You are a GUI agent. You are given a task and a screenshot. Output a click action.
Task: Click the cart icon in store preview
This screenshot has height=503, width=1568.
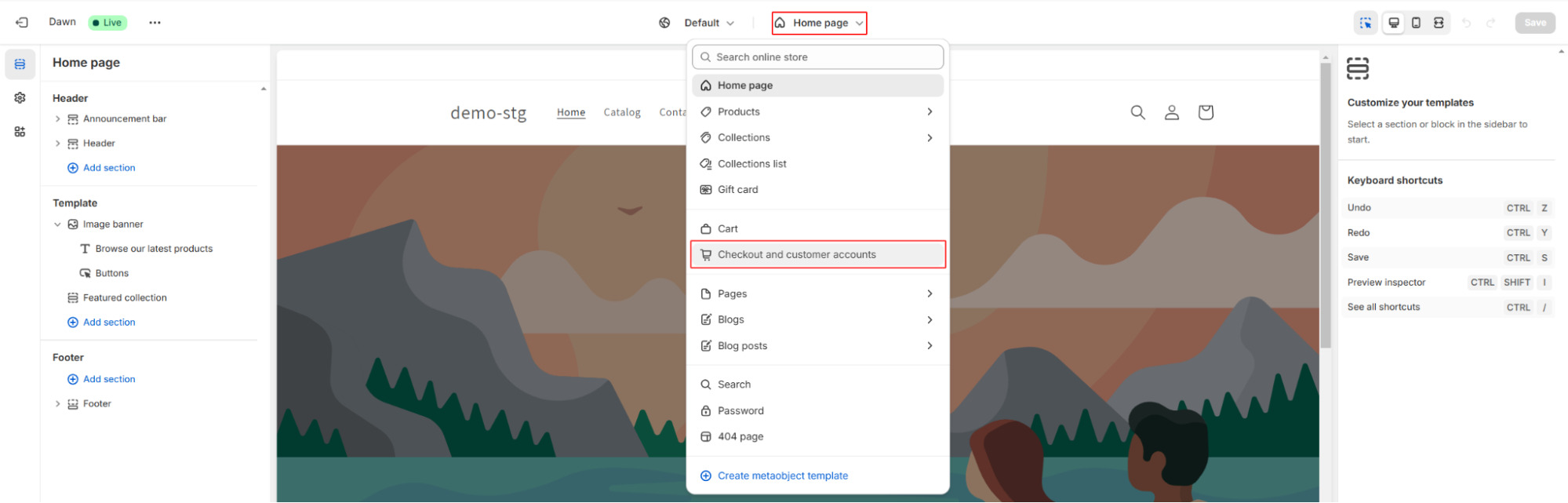(x=1206, y=112)
